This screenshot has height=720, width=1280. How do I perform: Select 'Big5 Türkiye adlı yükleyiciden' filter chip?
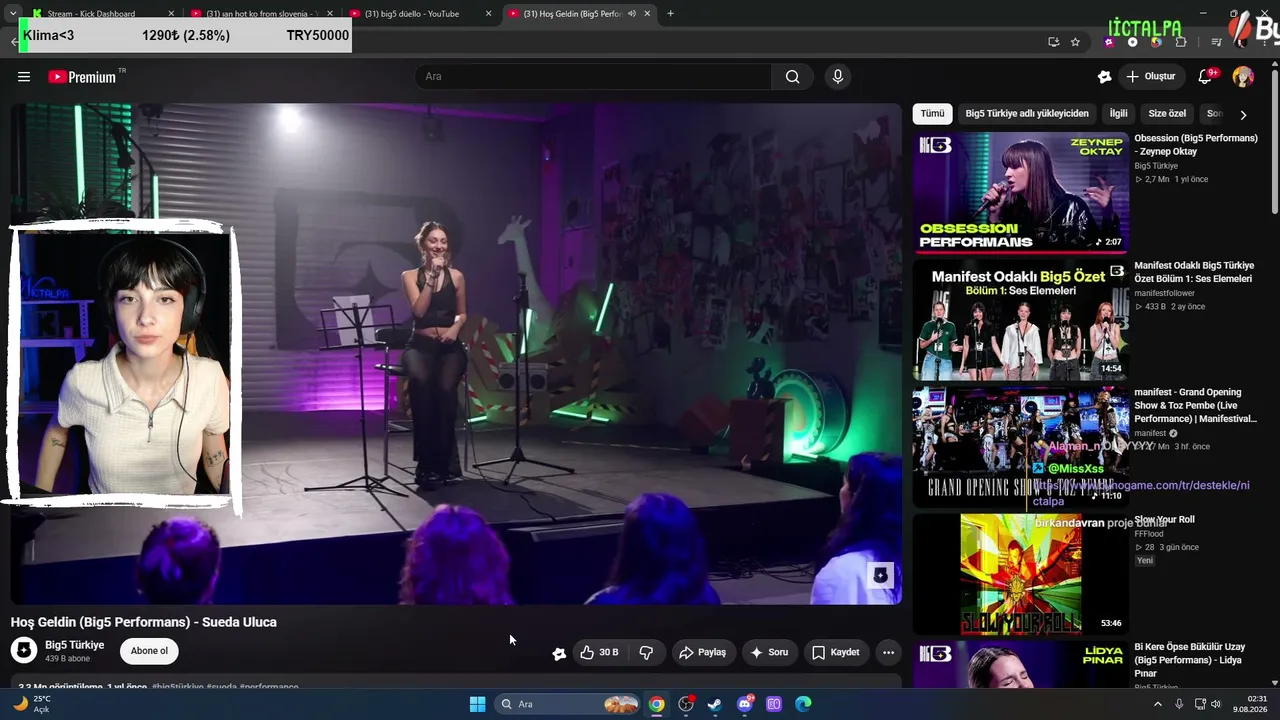[1027, 114]
